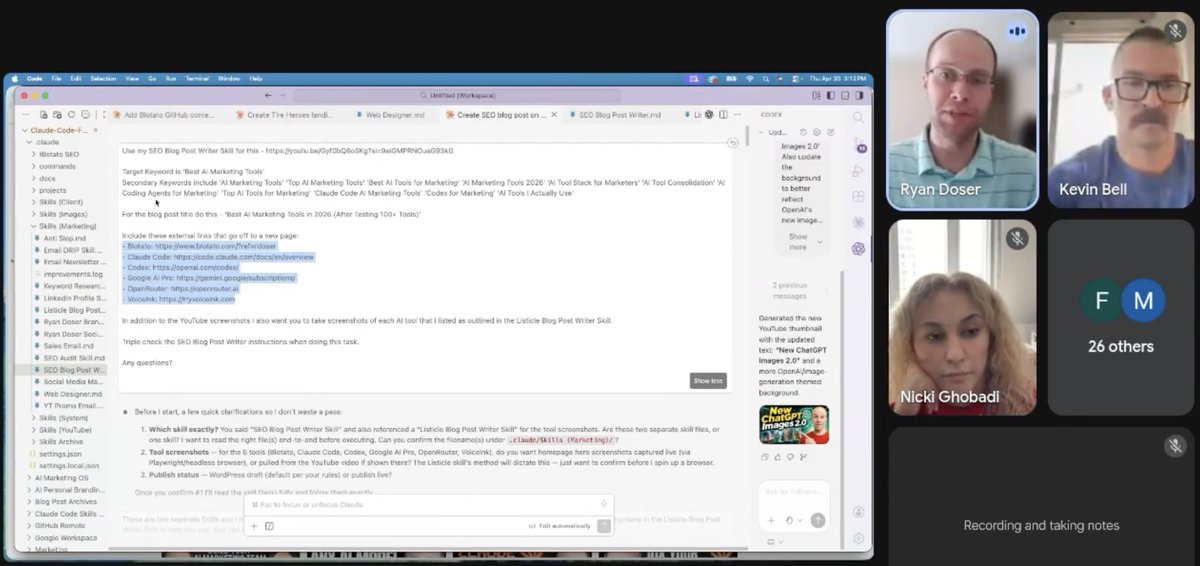The height and width of the screenshot is (566, 1200).
Task: Click the Apple menu icon
Action: point(15,78)
